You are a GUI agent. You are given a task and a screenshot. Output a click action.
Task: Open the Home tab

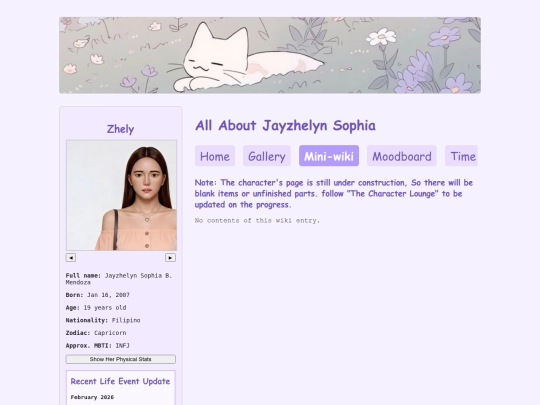(x=215, y=156)
